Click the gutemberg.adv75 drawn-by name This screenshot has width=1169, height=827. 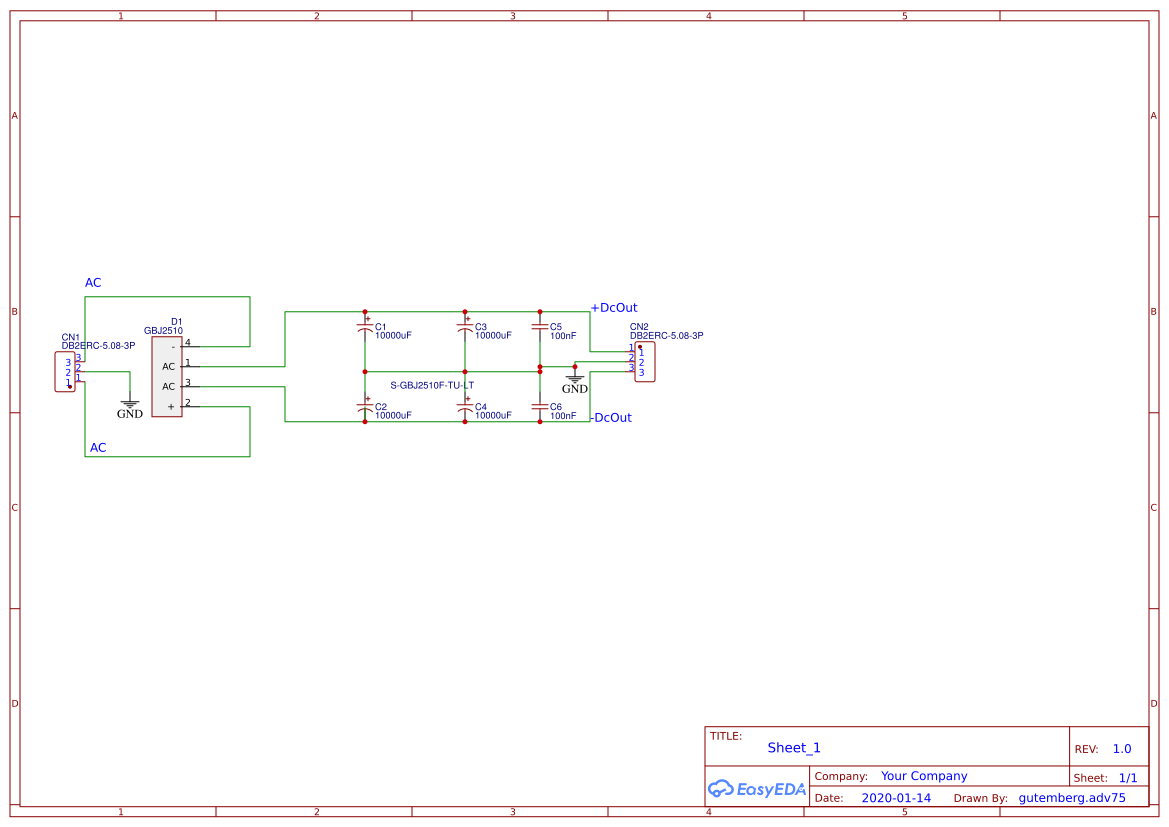click(x=1072, y=797)
